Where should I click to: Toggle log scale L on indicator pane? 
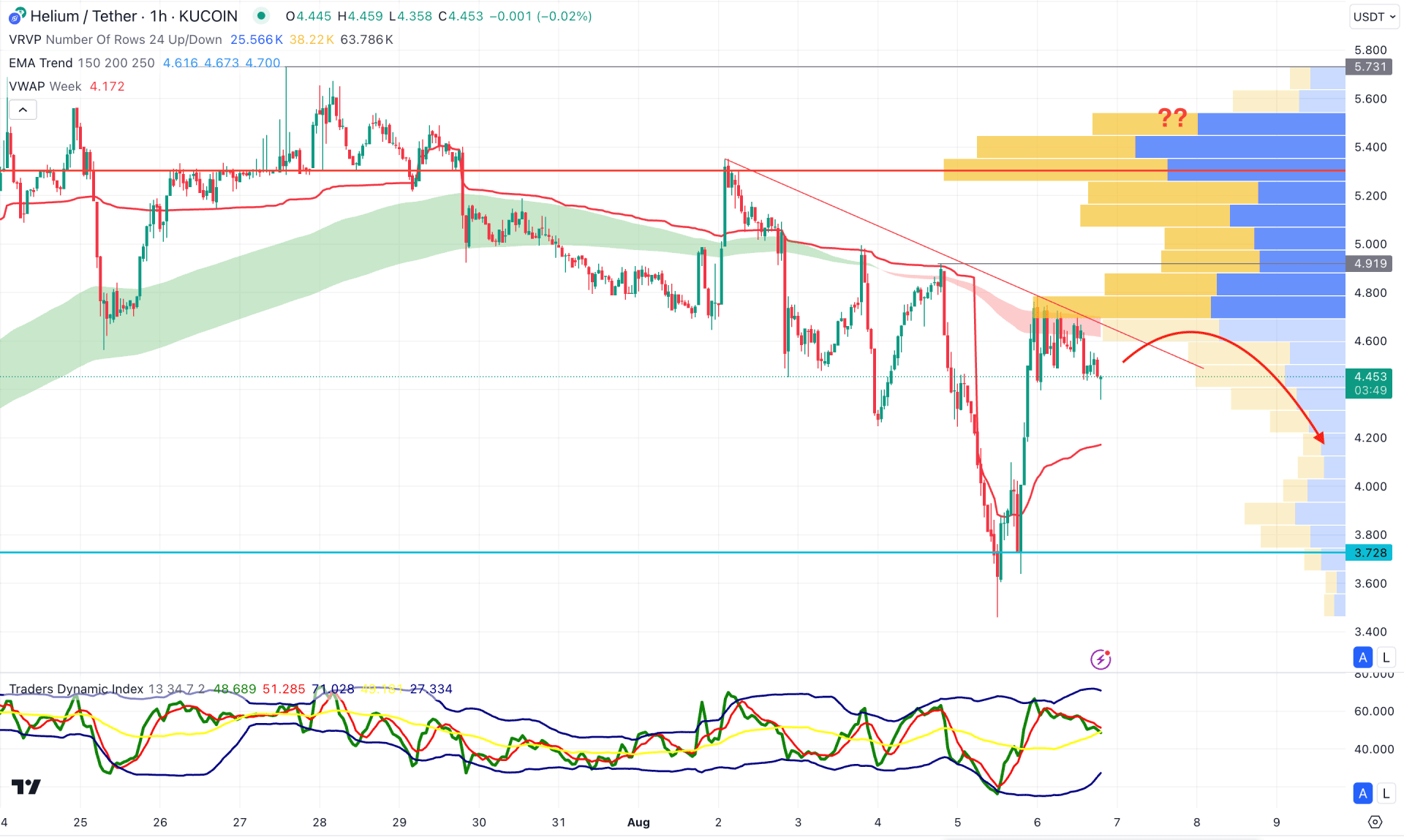[1386, 792]
